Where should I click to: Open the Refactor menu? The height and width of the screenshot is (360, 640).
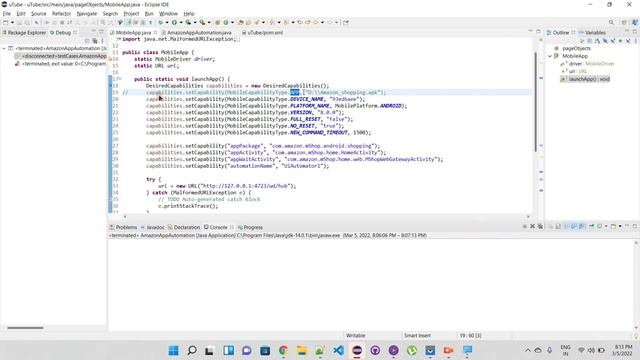[61, 13]
